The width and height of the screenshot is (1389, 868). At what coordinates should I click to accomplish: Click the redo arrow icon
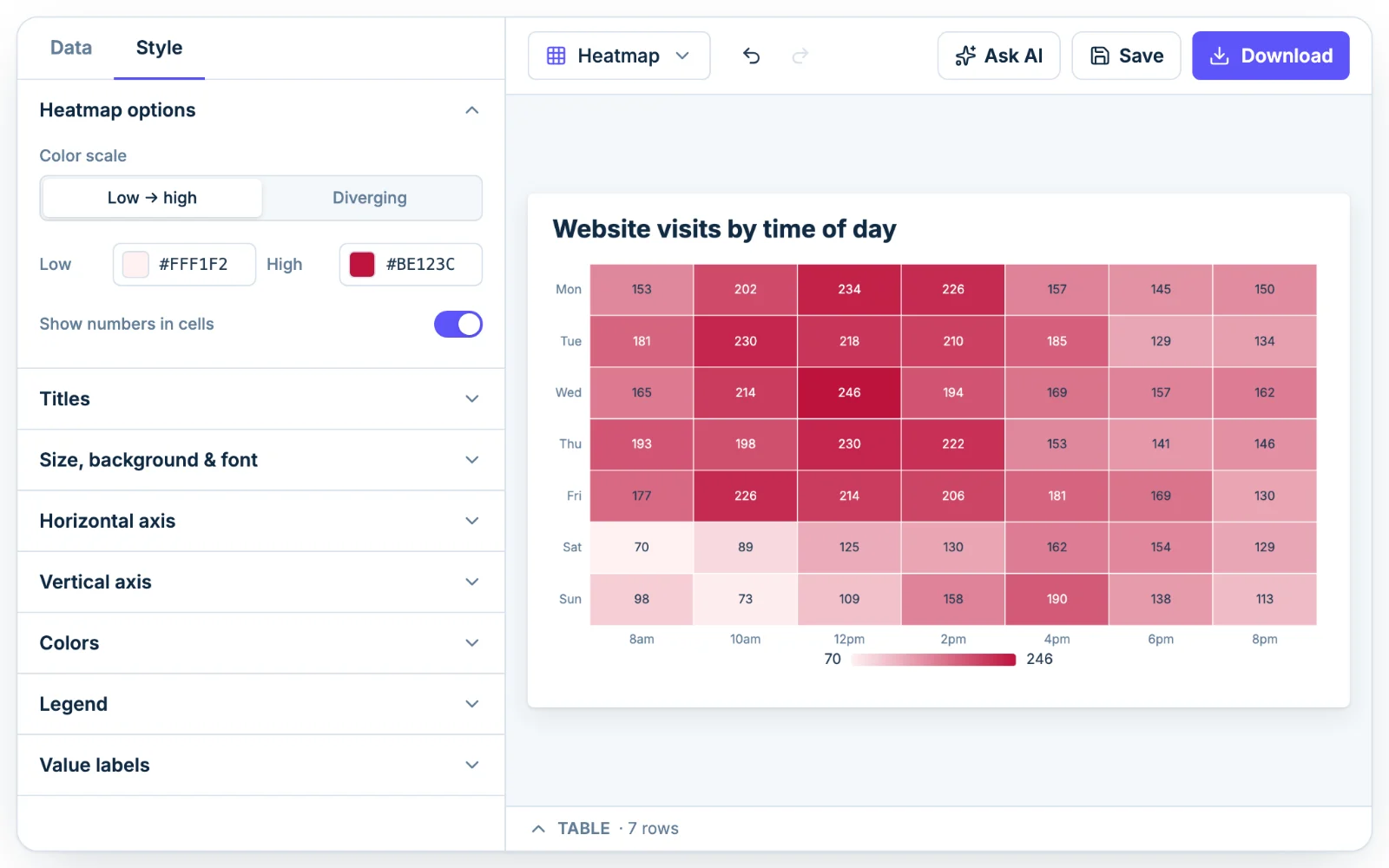(x=800, y=56)
